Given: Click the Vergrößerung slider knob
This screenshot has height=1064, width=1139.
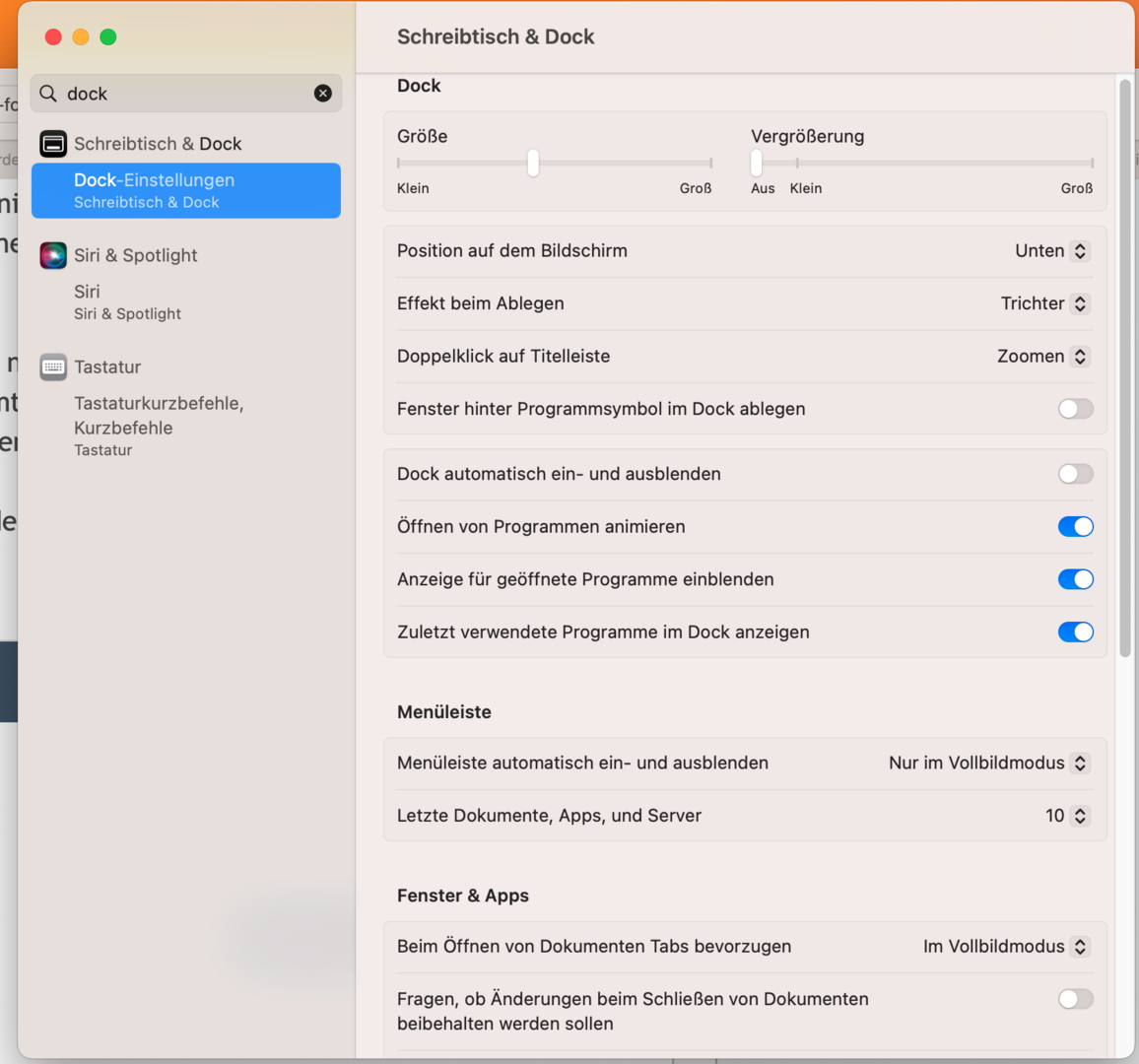Looking at the screenshot, I should (757, 163).
